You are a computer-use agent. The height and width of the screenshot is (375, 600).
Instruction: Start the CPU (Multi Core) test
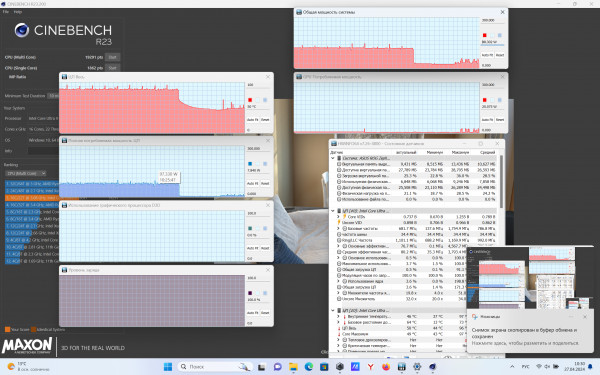tap(112, 57)
